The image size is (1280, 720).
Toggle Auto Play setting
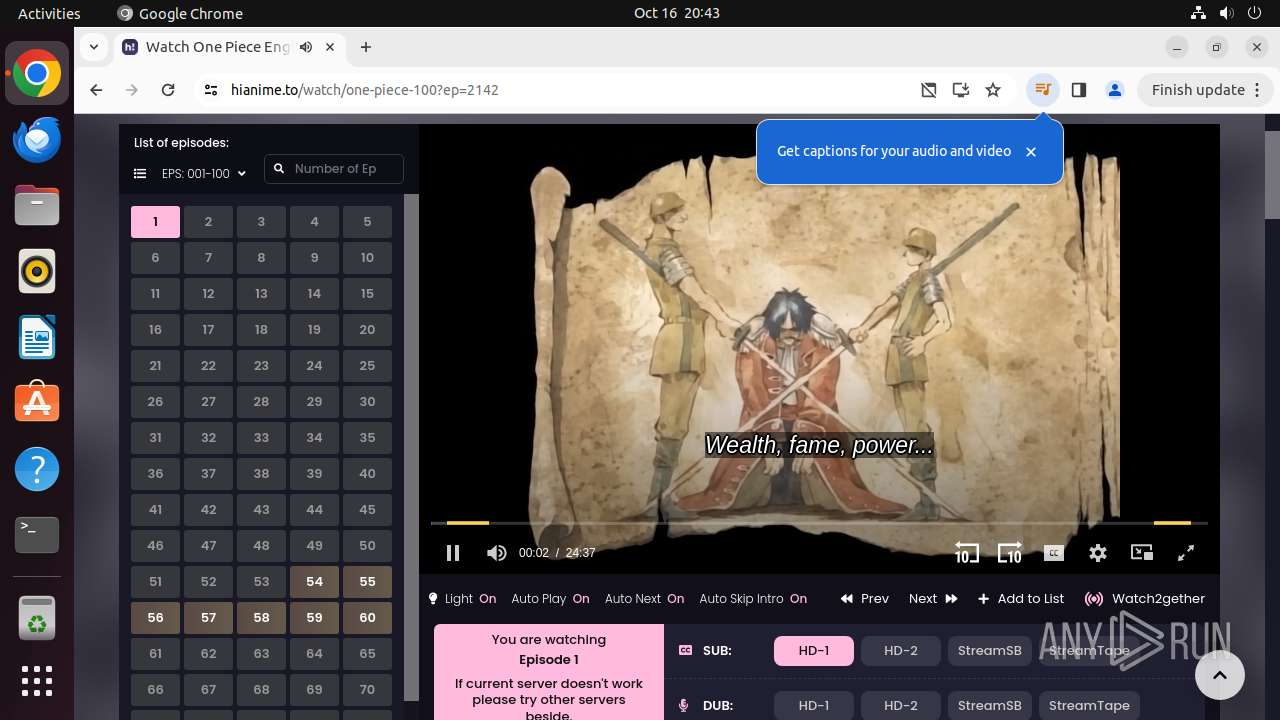click(550, 599)
